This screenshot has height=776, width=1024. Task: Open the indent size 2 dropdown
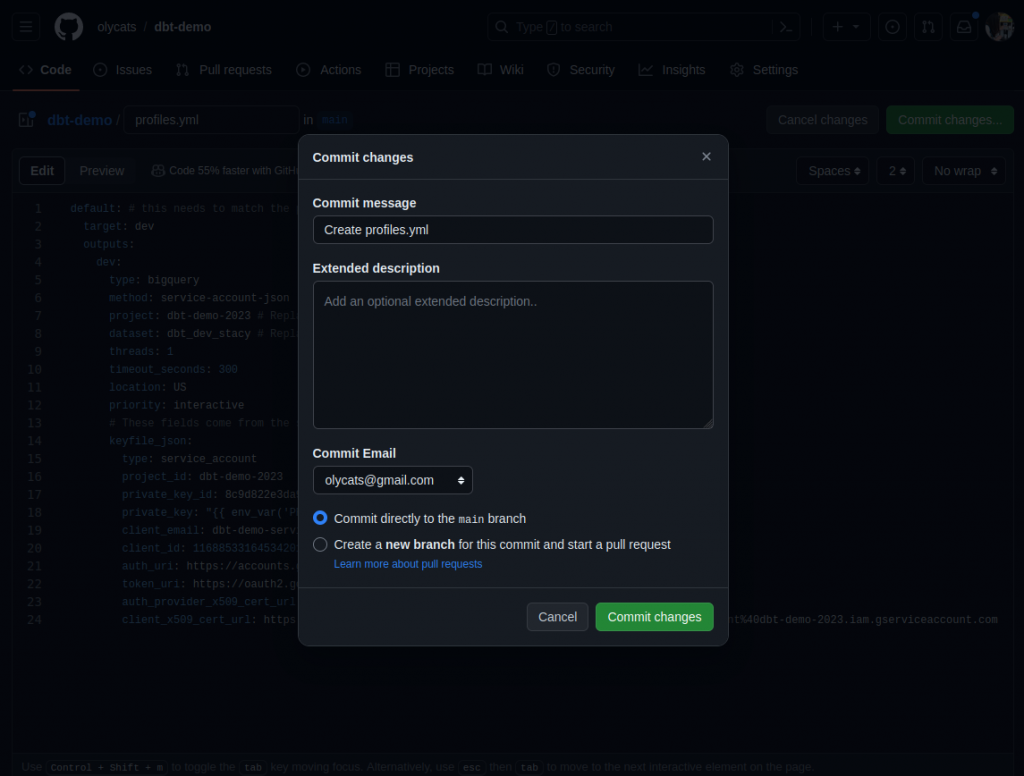point(895,171)
